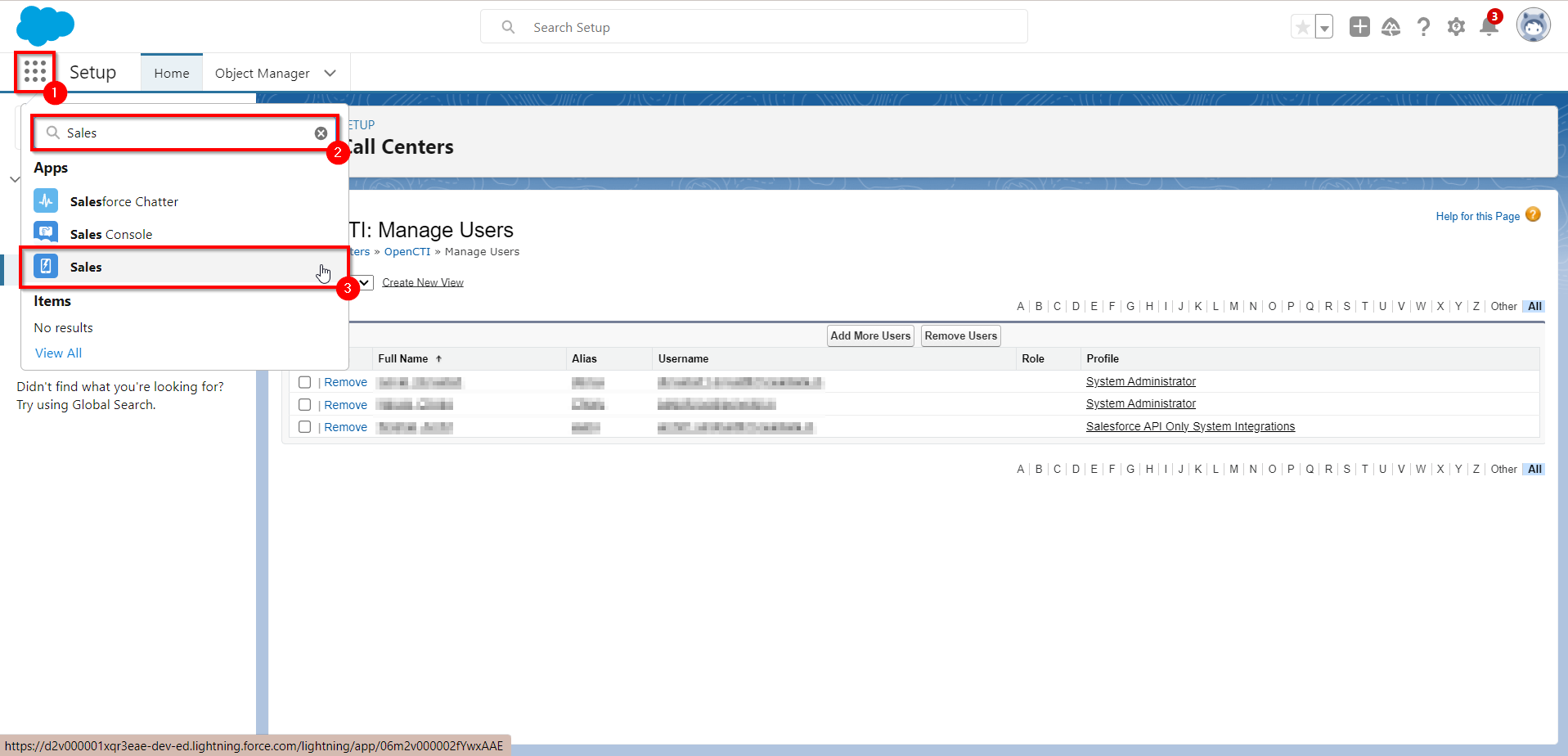Filter by letter A in top alphabet bar
This screenshot has height=756, width=1568.
tap(1020, 306)
